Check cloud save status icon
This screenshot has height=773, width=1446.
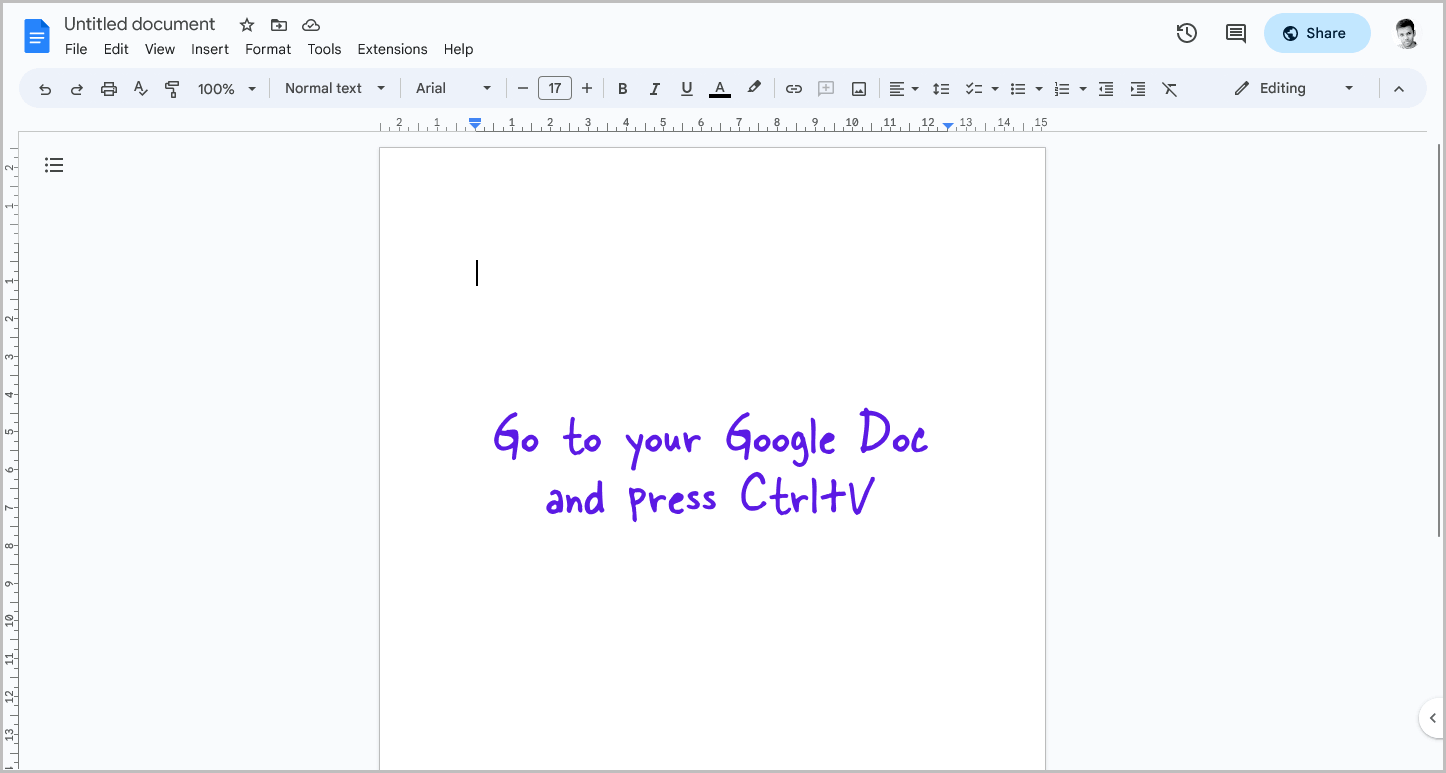coord(311,25)
